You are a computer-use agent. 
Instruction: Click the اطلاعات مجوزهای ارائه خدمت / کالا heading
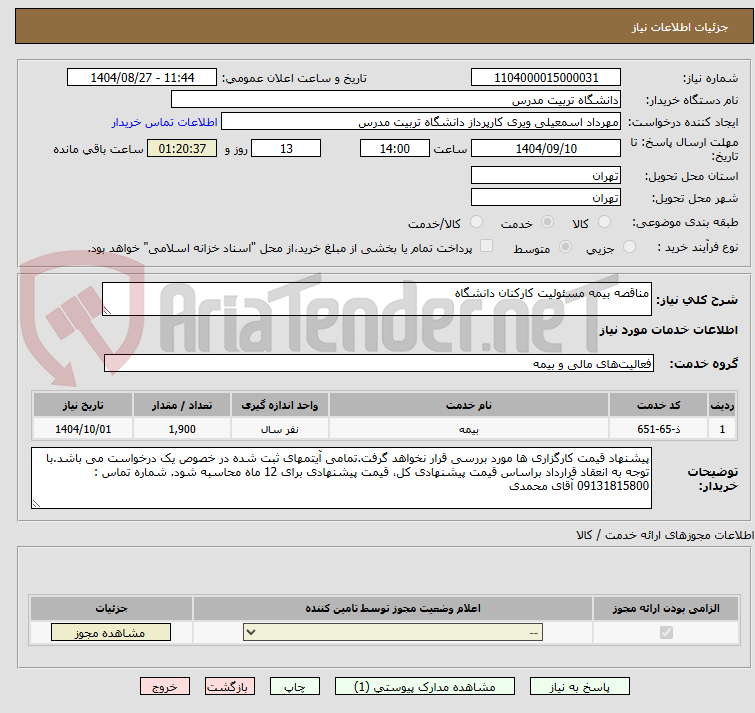[x=664, y=535]
